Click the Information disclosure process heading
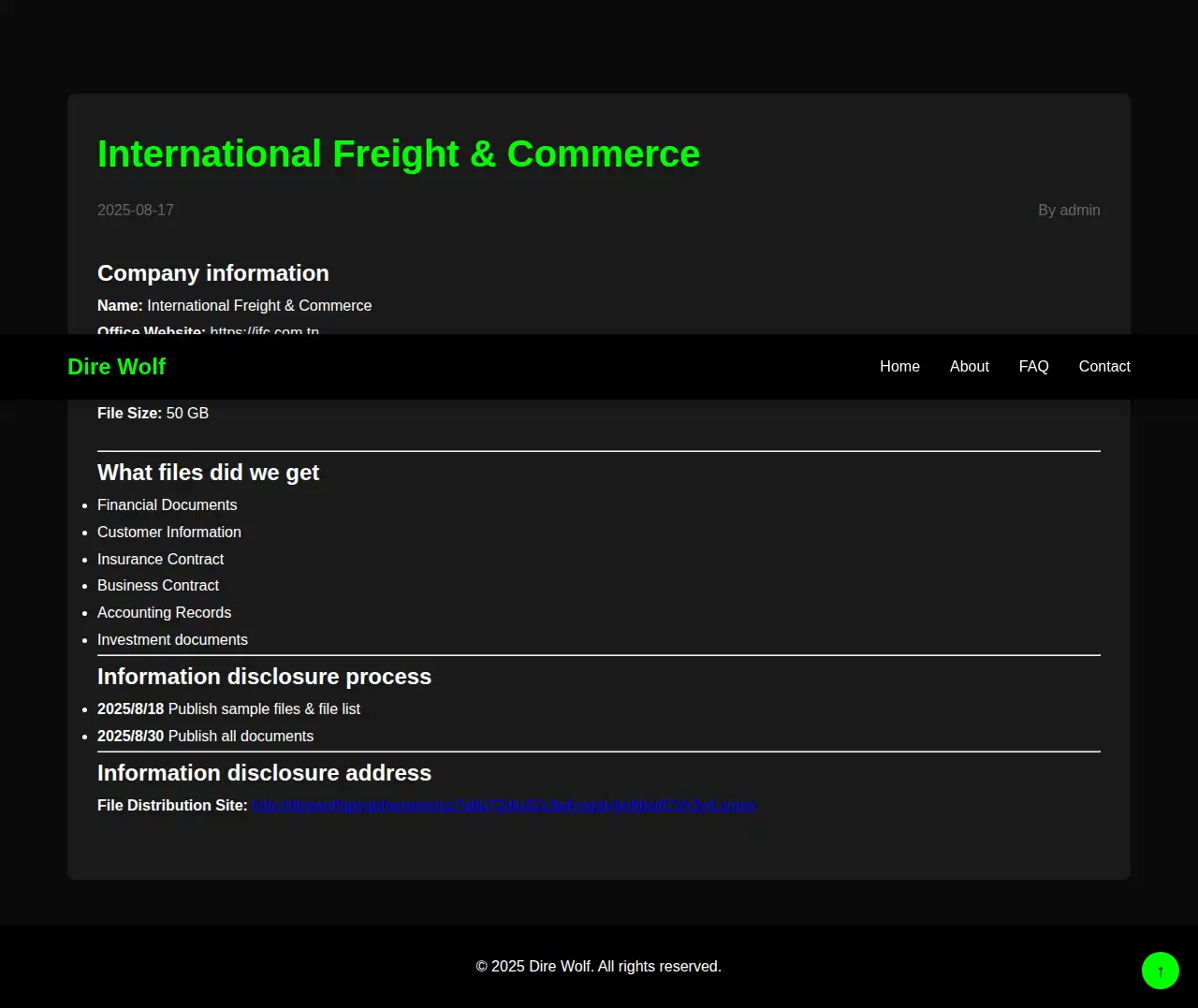This screenshot has height=1008, width=1198. click(x=264, y=677)
